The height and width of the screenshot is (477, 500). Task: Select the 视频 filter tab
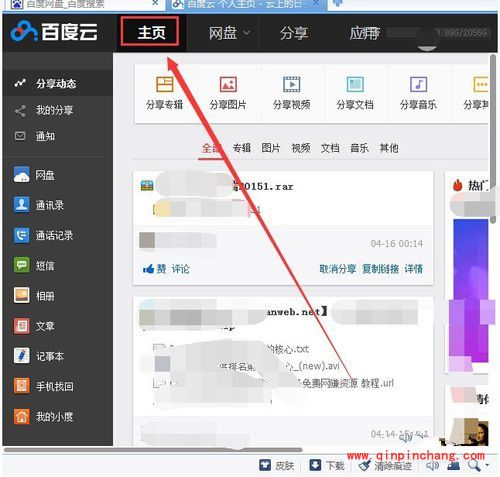pyautogui.click(x=301, y=148)
